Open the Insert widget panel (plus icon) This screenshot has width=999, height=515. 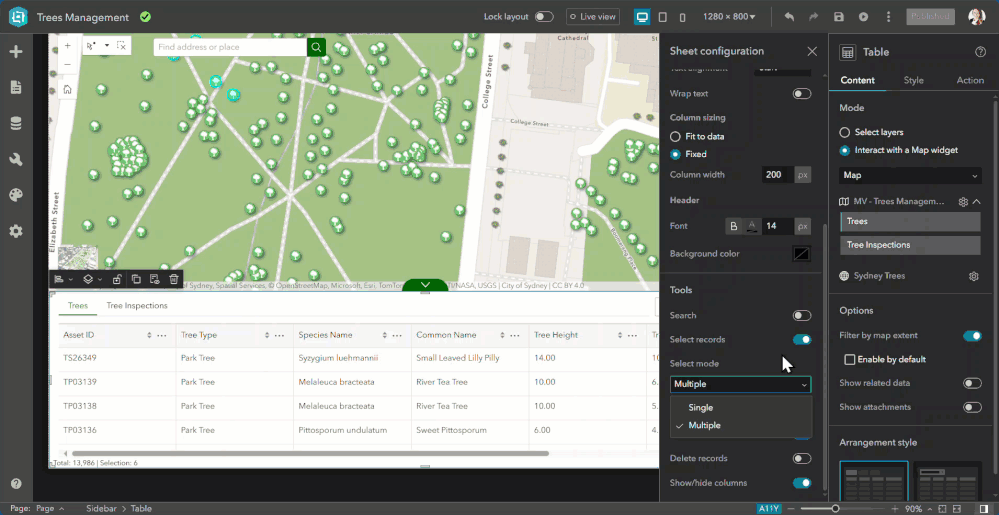(x=16, y=52)
